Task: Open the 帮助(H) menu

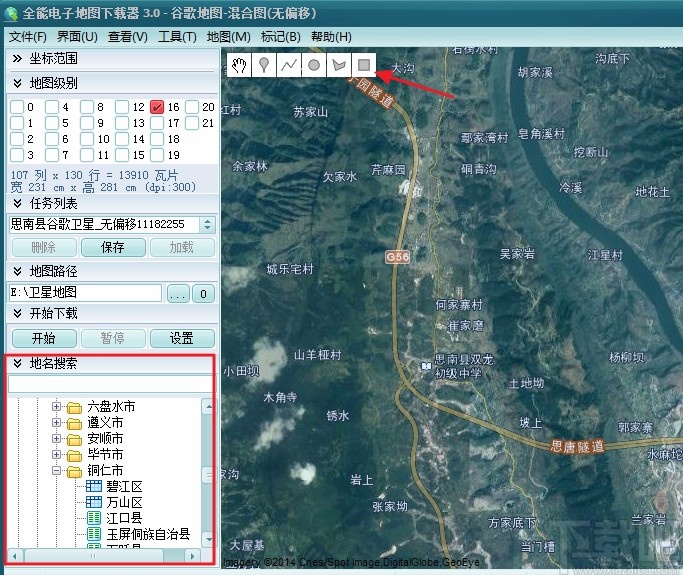Action: pyautogui.click(x=331, y=37)
